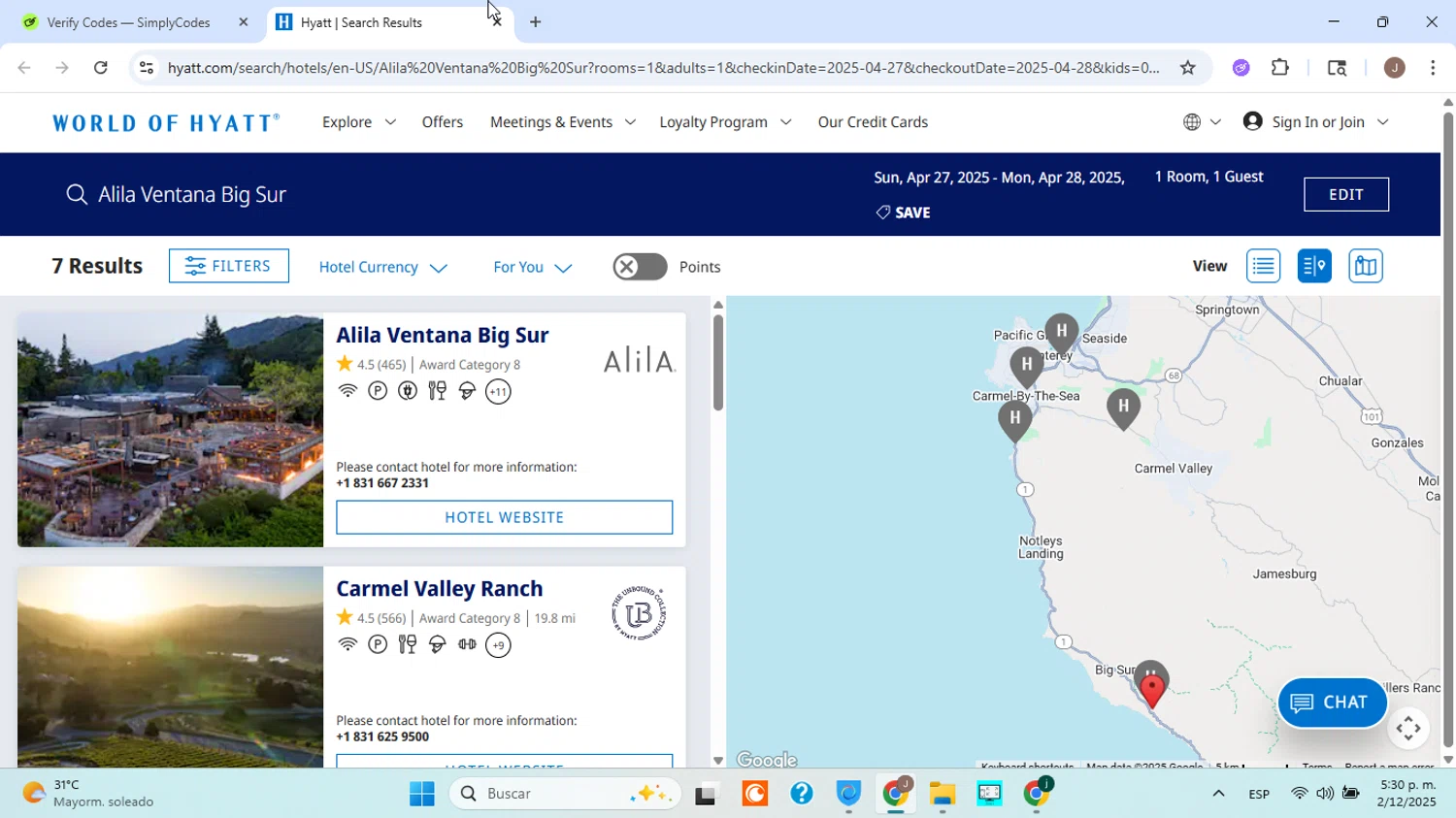This screenshot has width=1456, height=818.
Task: Open a new browser tab
Action: click(x=535, y=22)
